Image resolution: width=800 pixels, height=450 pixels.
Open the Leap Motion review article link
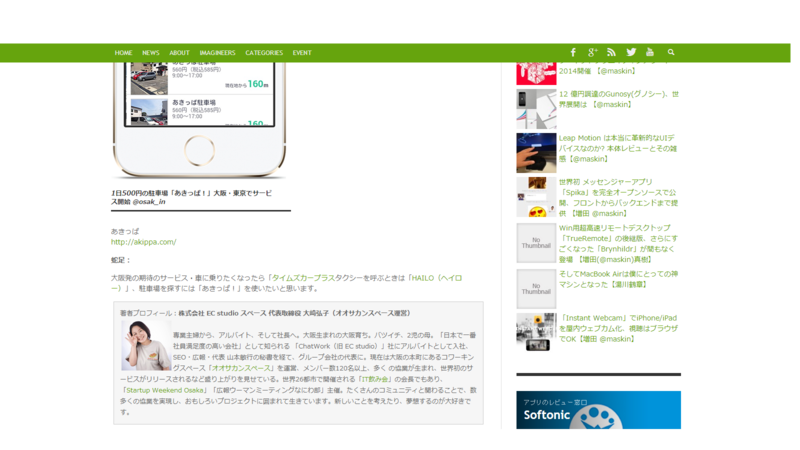pyautogui.click(x=618, y=148)
